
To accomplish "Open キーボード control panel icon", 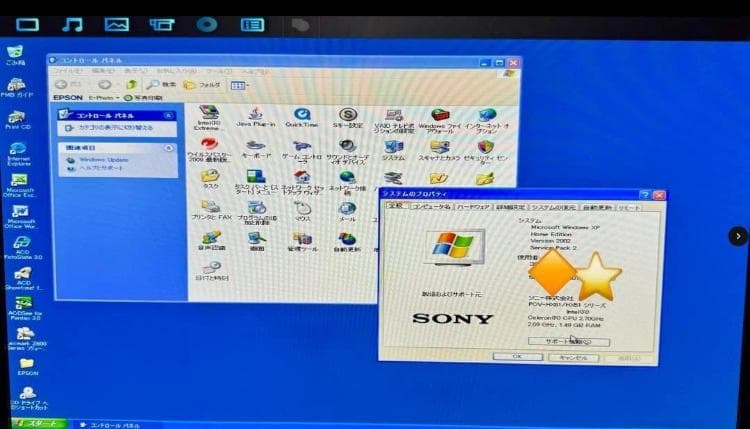I will 255,149.
